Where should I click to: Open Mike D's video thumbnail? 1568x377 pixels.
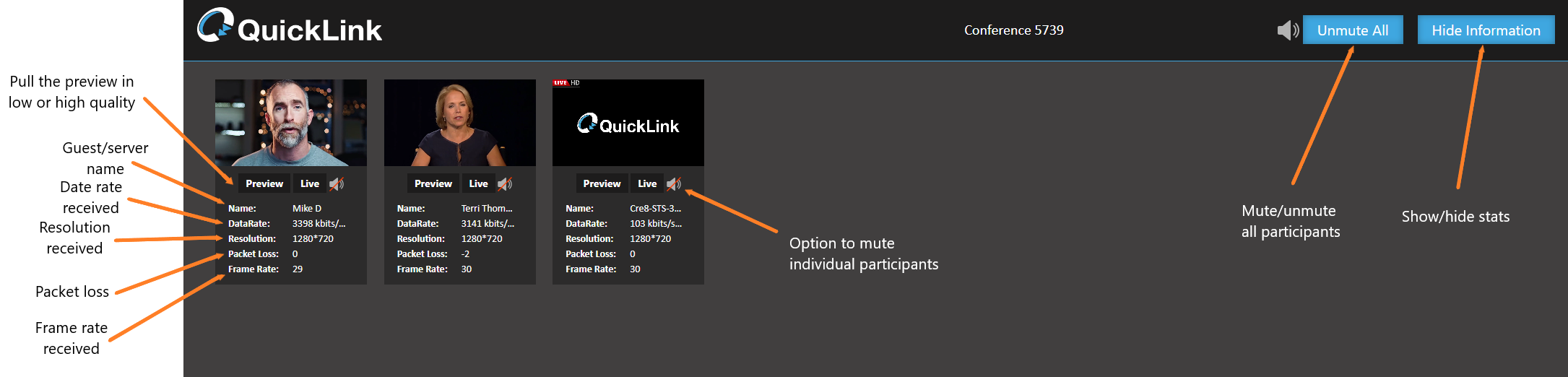pos(291,123)
